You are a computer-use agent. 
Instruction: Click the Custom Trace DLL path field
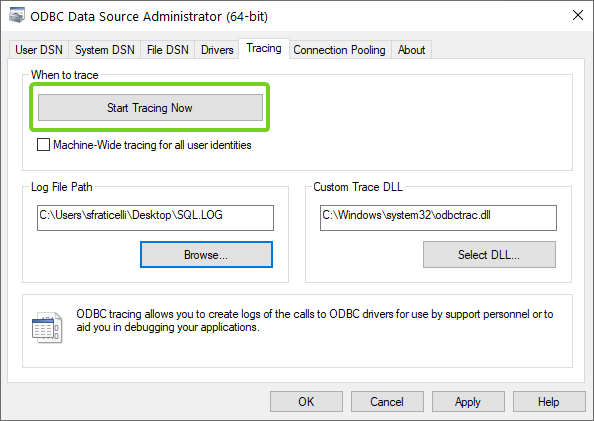click(x=438, y=218)
